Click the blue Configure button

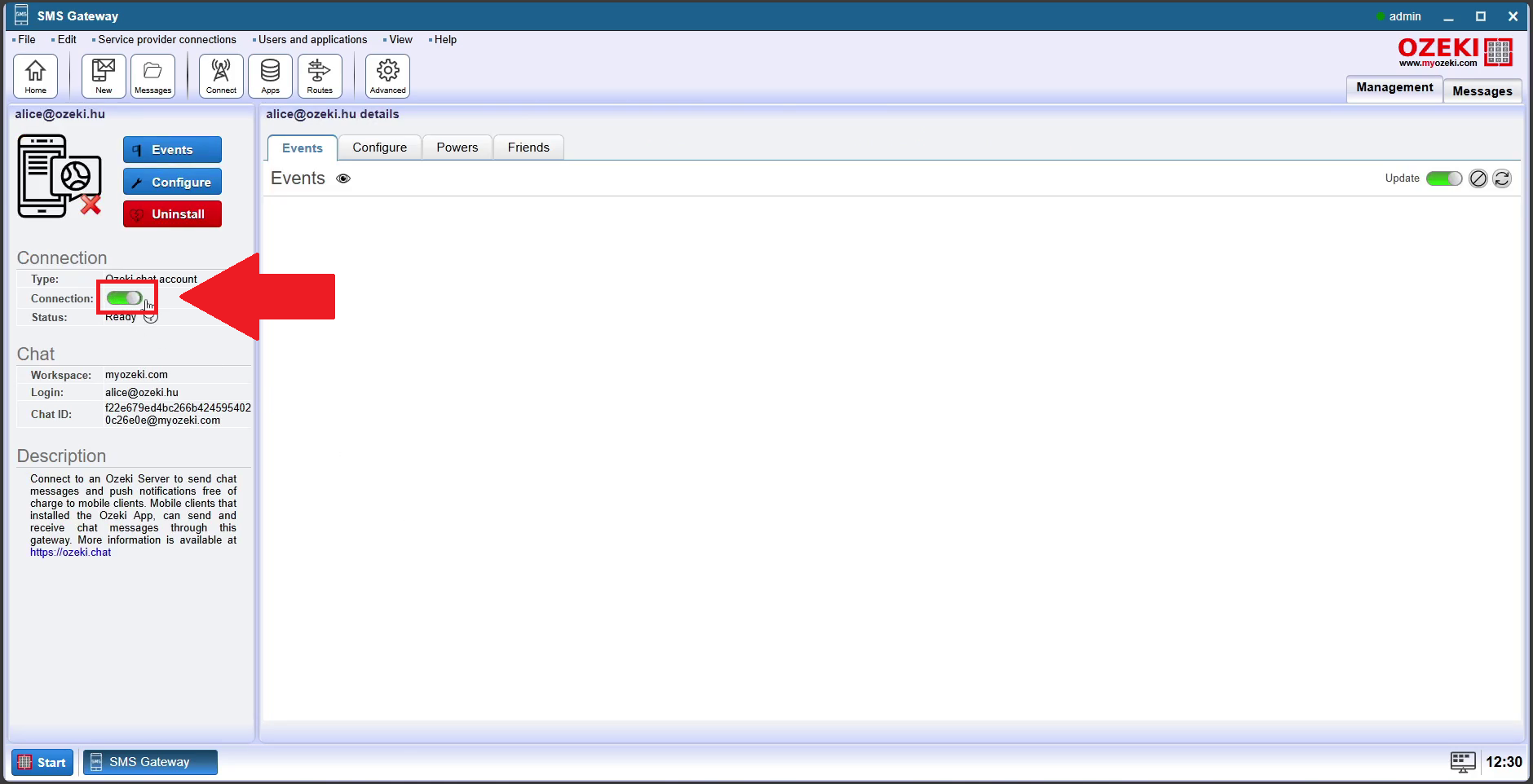tap(172, 182)
